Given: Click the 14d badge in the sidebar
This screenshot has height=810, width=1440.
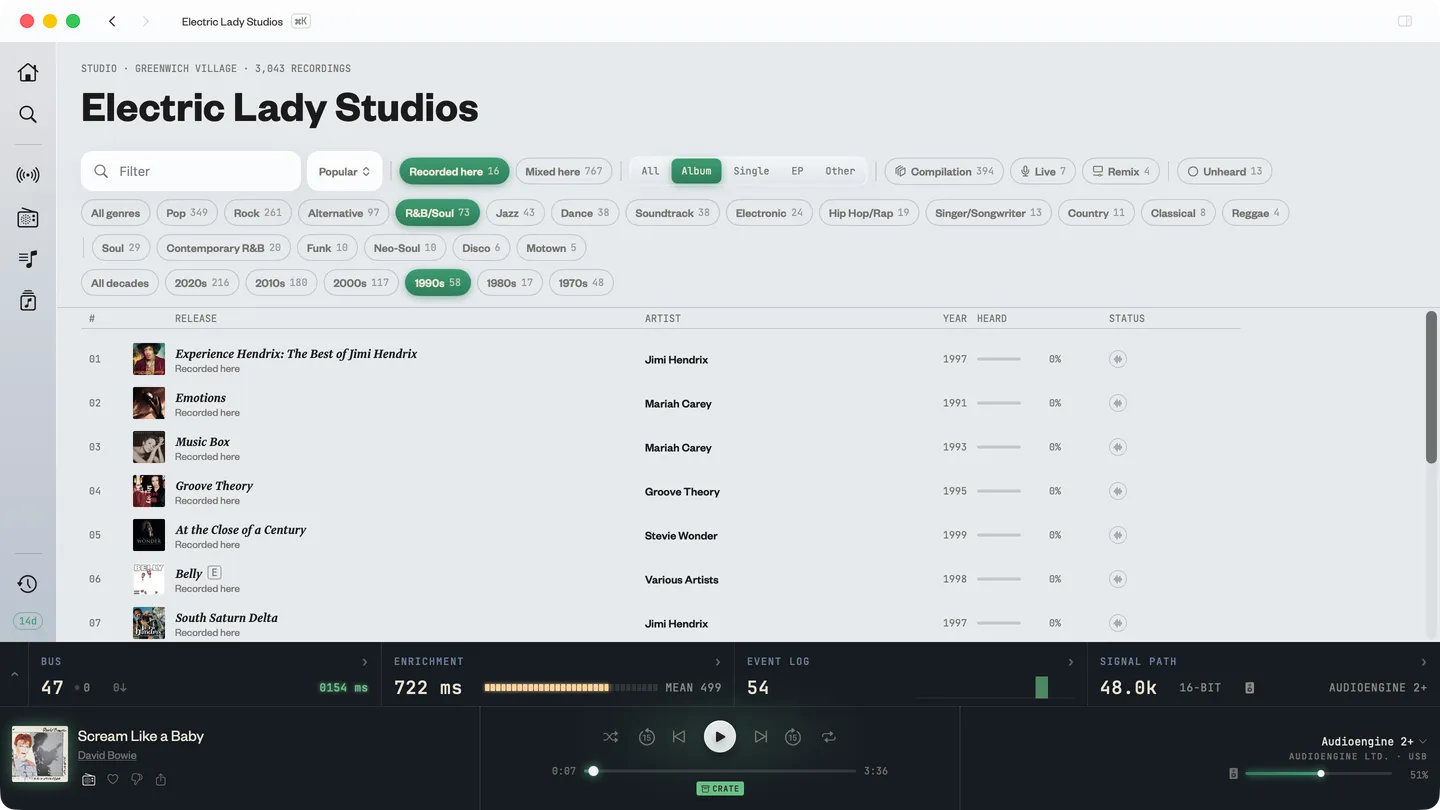Looking at the screenshot, I should click(x=28, y=621).
